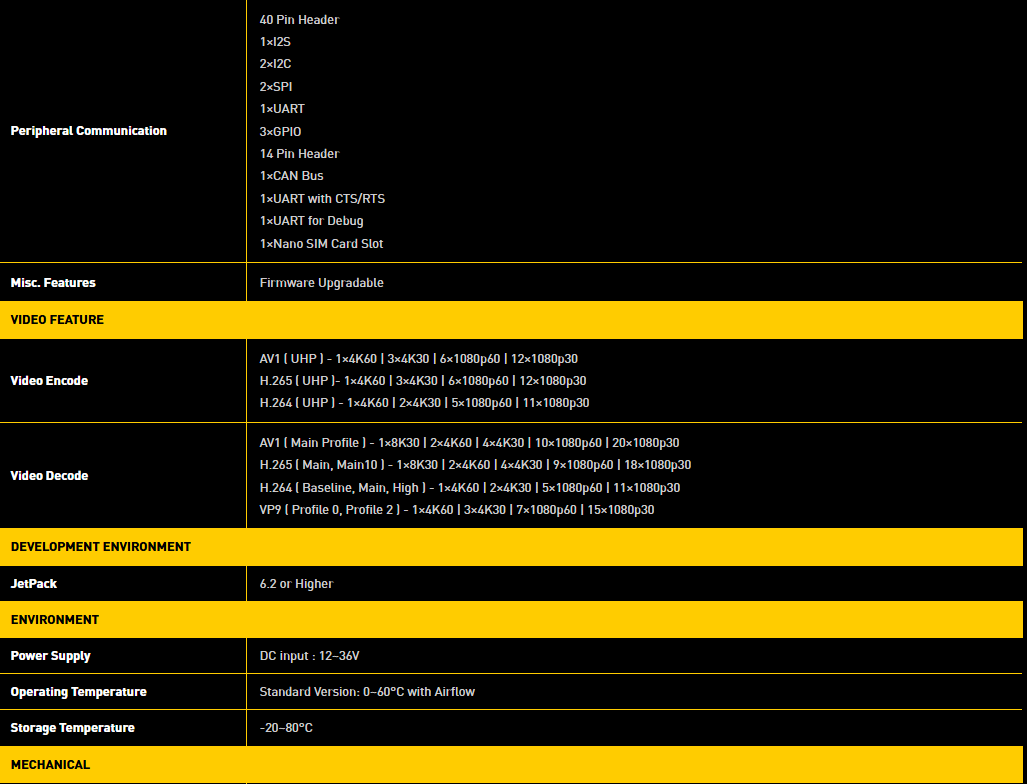Screen dimensions: 1027x784
Task: Select the Operating Temperature row label
Action: click(x=78, y=692)
